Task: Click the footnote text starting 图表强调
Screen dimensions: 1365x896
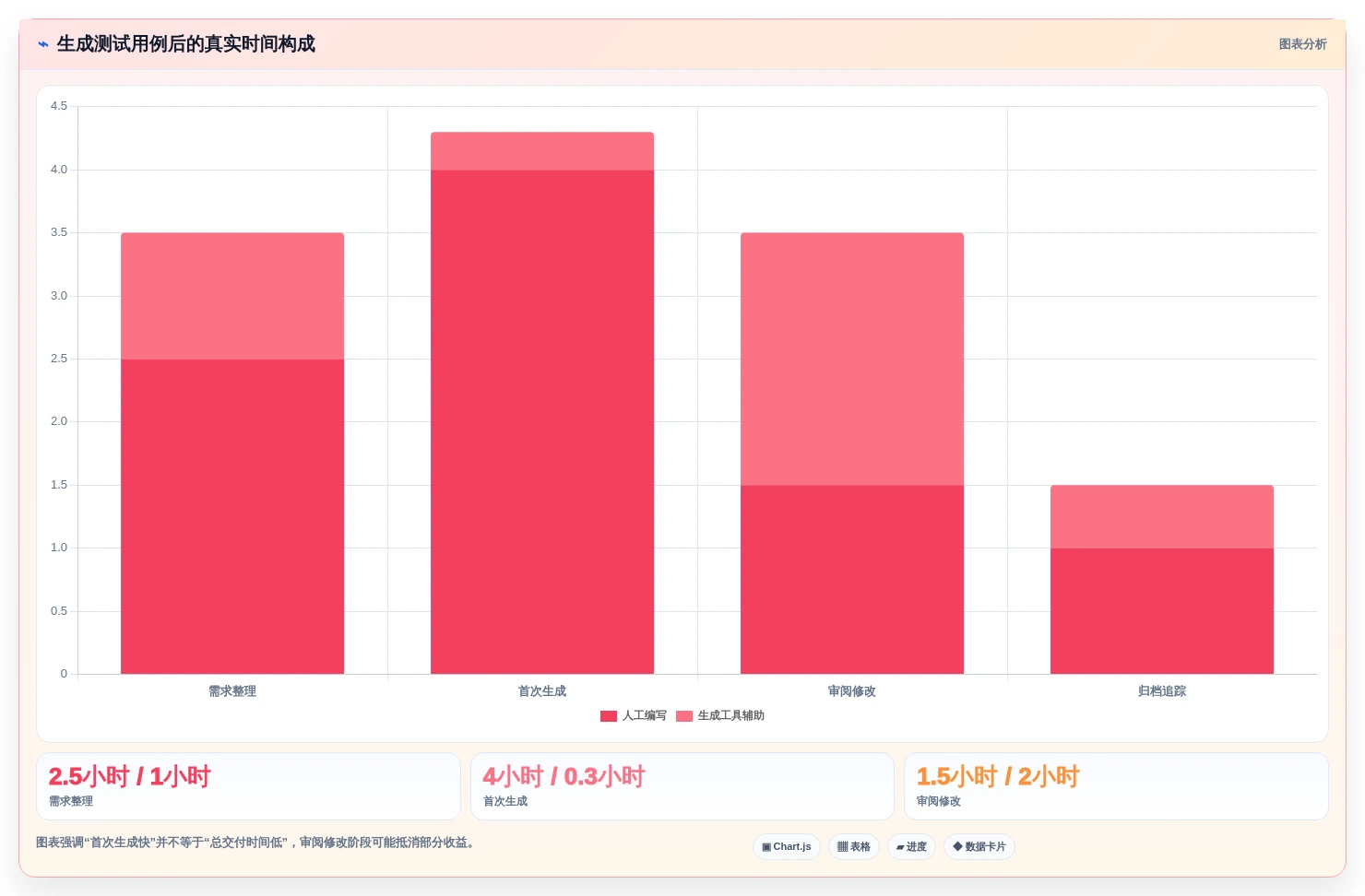Action: [x=257, y=843]
